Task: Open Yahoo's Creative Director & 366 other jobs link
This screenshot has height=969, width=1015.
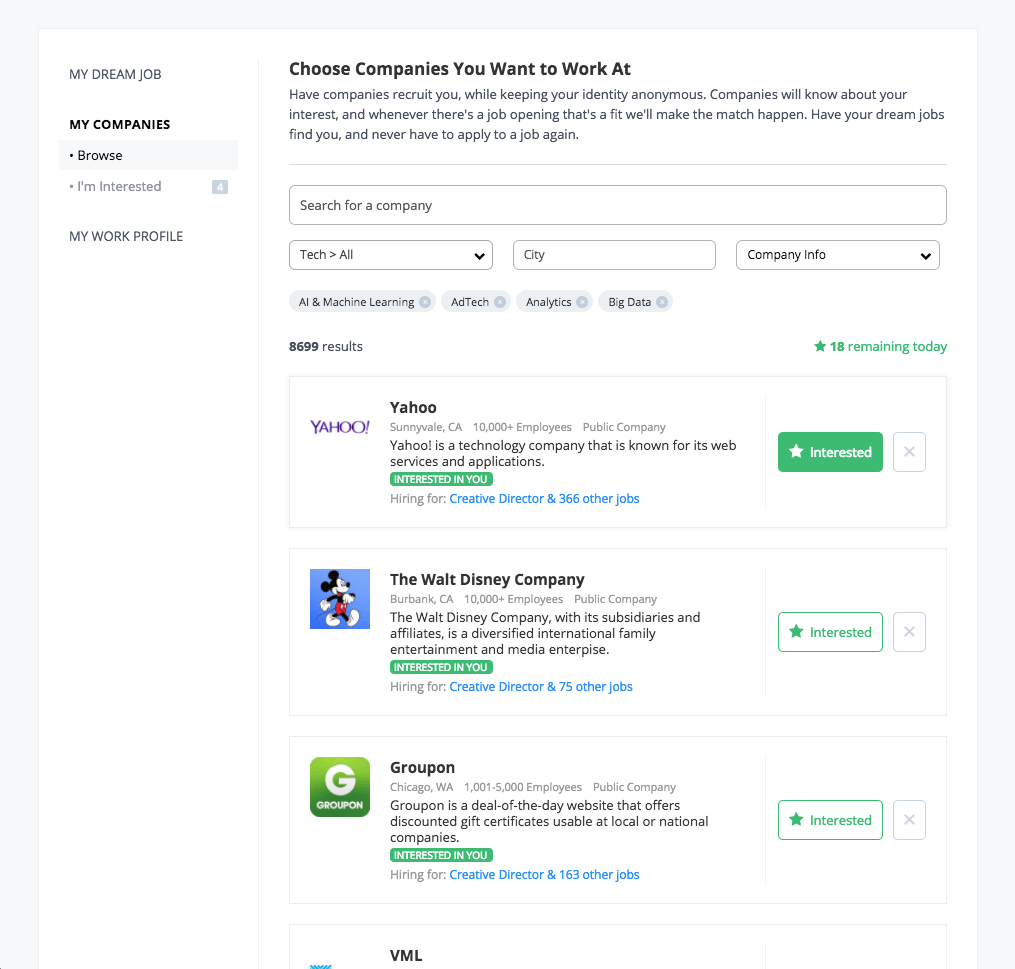Action: point(544,498)
